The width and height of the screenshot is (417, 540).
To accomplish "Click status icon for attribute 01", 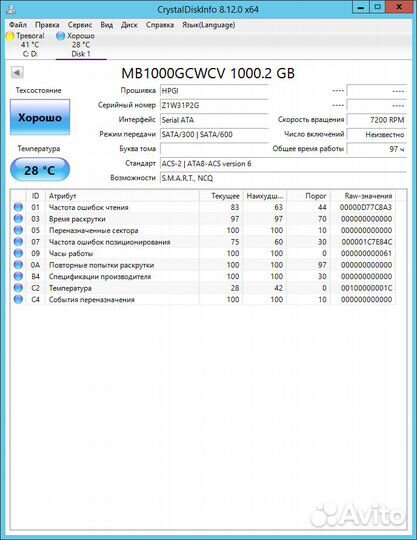I will click(x=18, y=207).
